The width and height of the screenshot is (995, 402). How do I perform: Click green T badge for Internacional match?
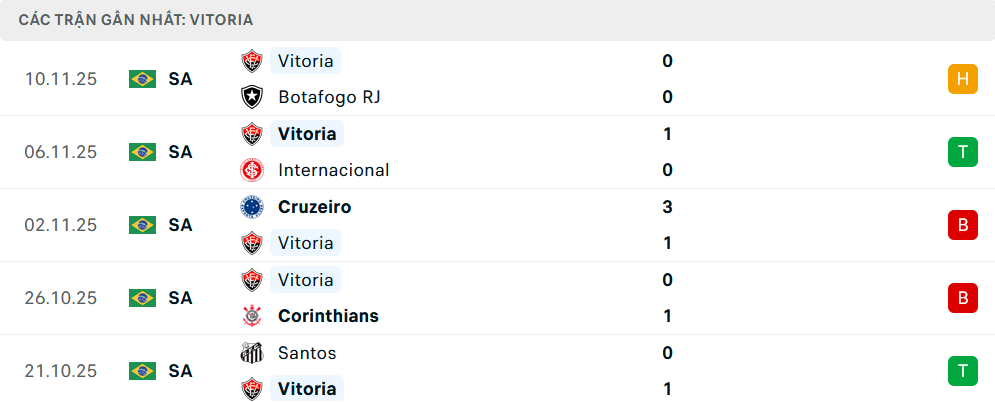962,152
